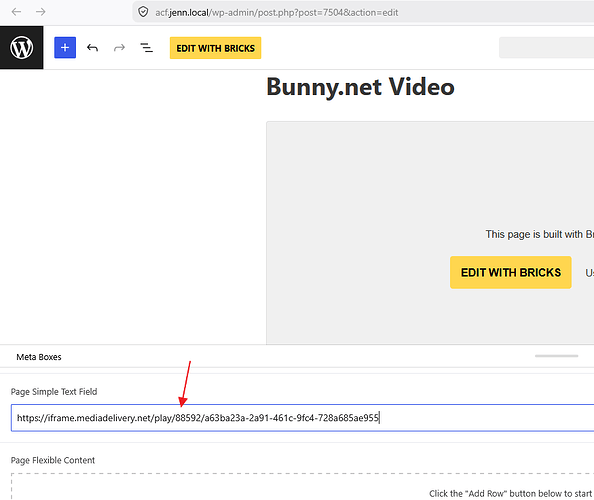Click the Page Simple Text Field label
594x500 pixels.
click(x=54, y=392)
